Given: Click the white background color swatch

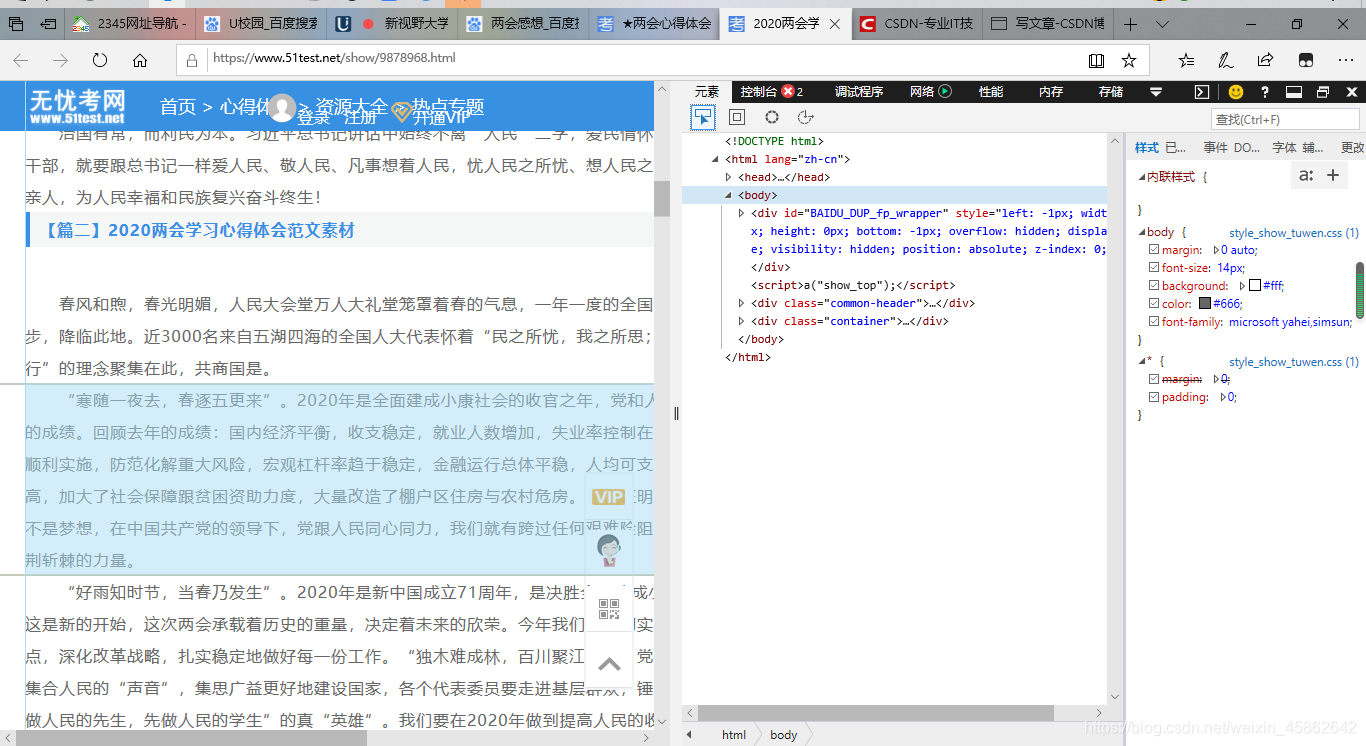Looking at the screenshot, I should 1254,286.
